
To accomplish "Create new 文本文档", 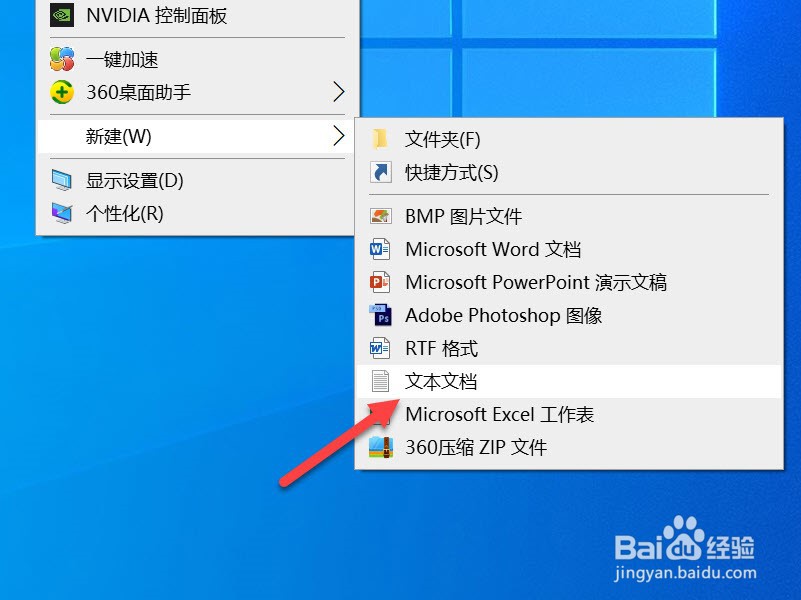I will [569, 381].
